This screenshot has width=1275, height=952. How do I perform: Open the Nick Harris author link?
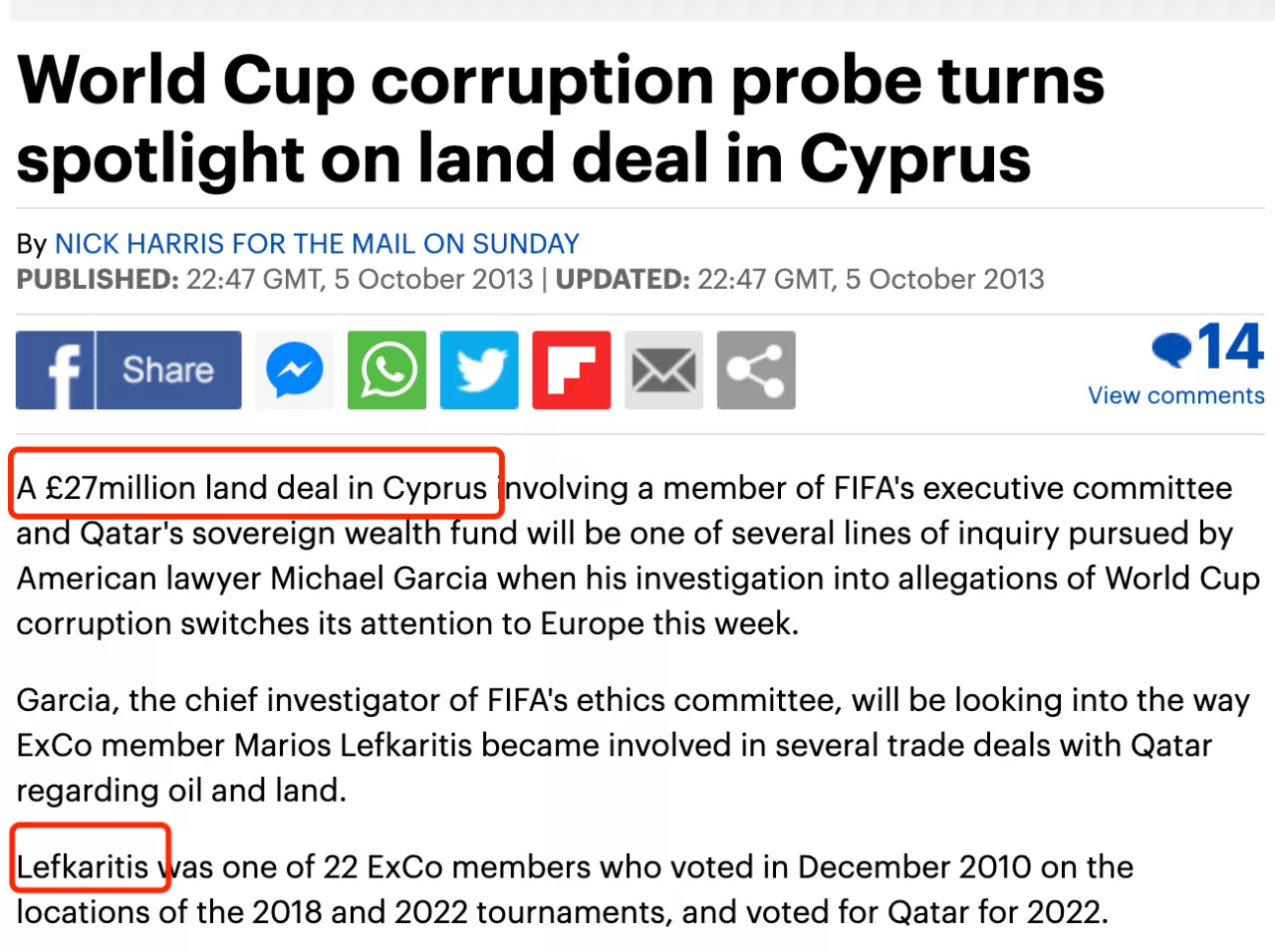317,244
